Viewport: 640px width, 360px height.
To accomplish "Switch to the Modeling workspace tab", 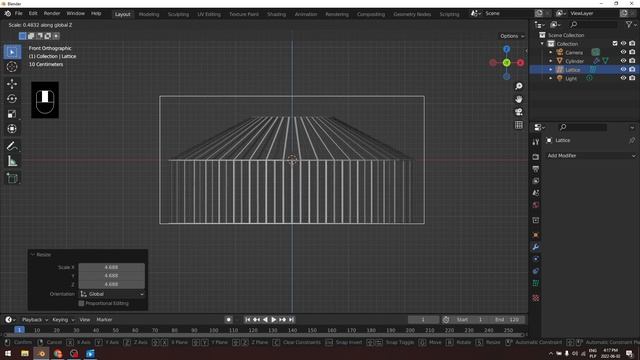I will 149,14.
